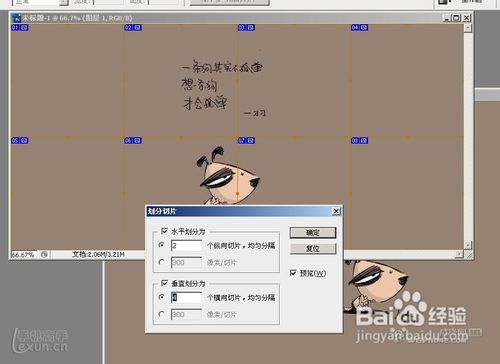
Task: Click the slice 05 badge
Action: (x=20, y=140)
